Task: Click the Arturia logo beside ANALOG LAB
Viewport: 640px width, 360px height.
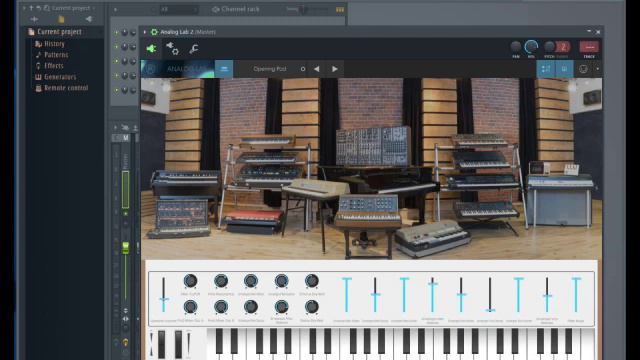Action: click(x=150, y=69)
